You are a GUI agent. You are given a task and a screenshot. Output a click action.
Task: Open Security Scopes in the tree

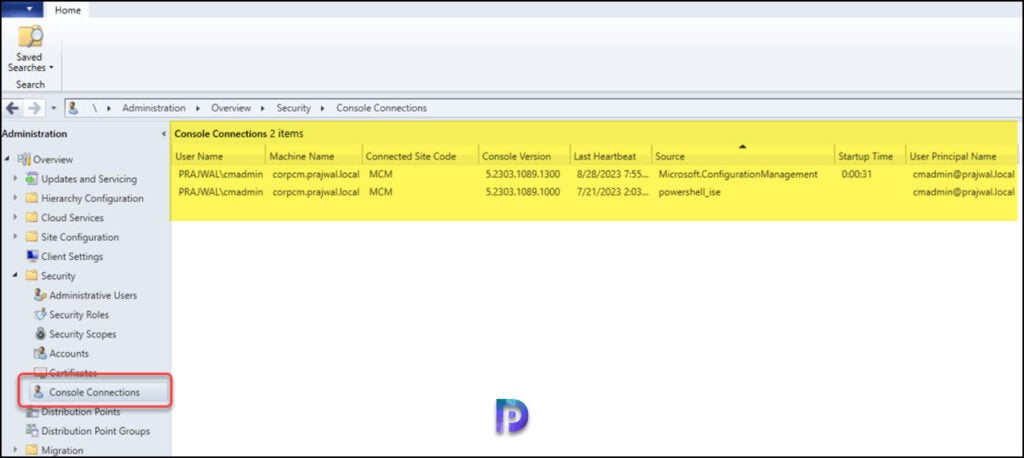[x=83, y=334]
